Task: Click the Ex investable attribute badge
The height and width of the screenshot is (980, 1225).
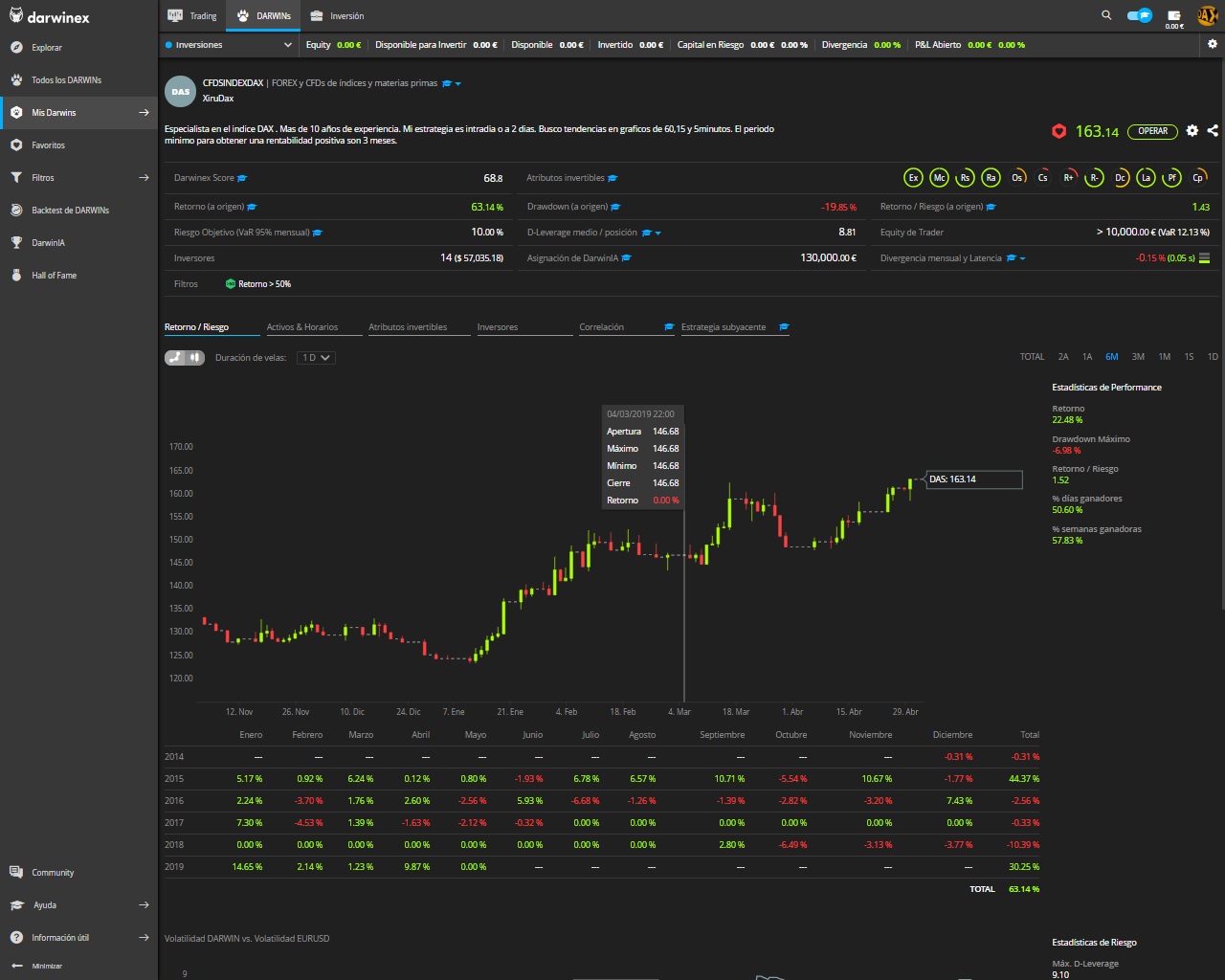Action: [914, 177]
